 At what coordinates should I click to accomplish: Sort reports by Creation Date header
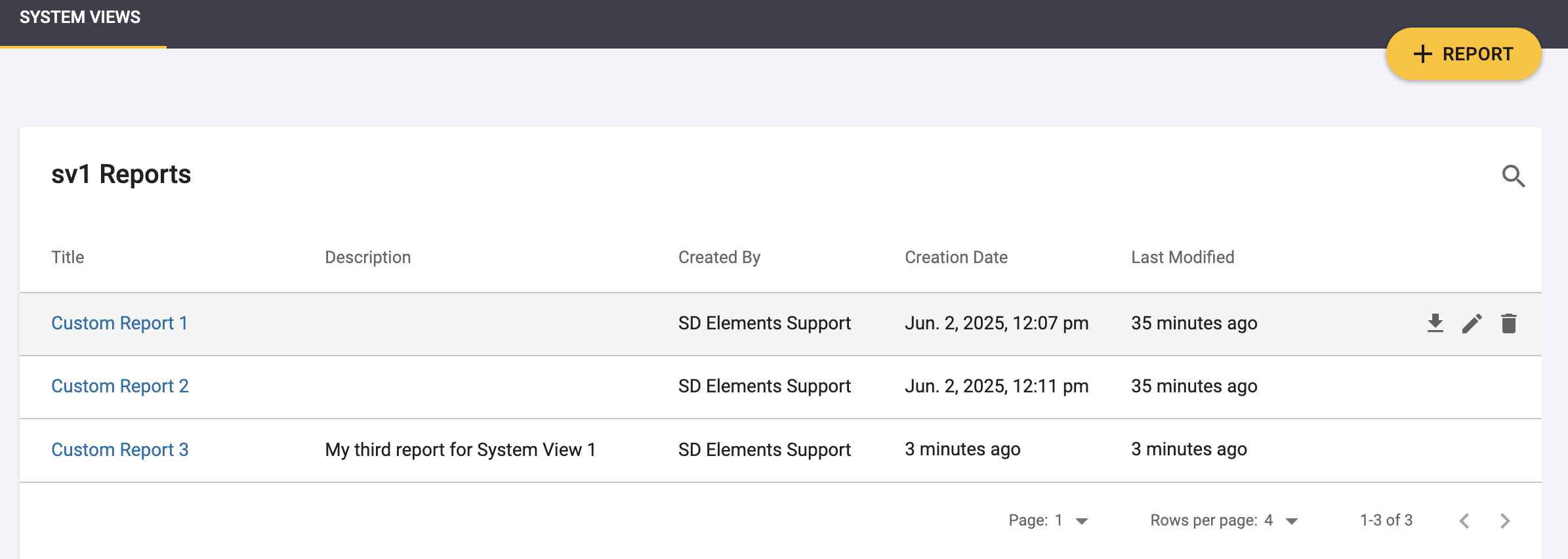(956, 257)
